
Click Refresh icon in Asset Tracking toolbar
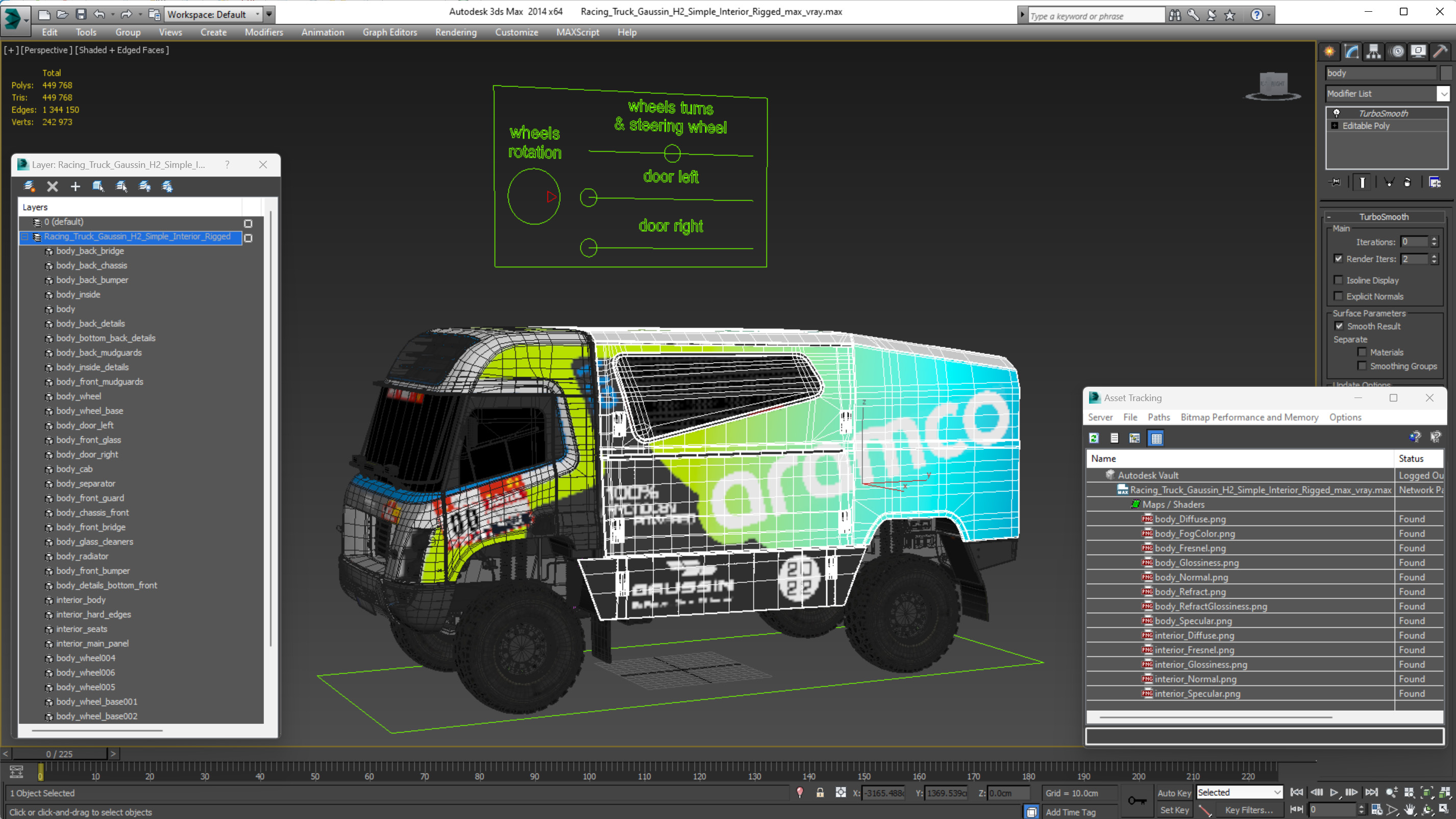[1094, 438]
